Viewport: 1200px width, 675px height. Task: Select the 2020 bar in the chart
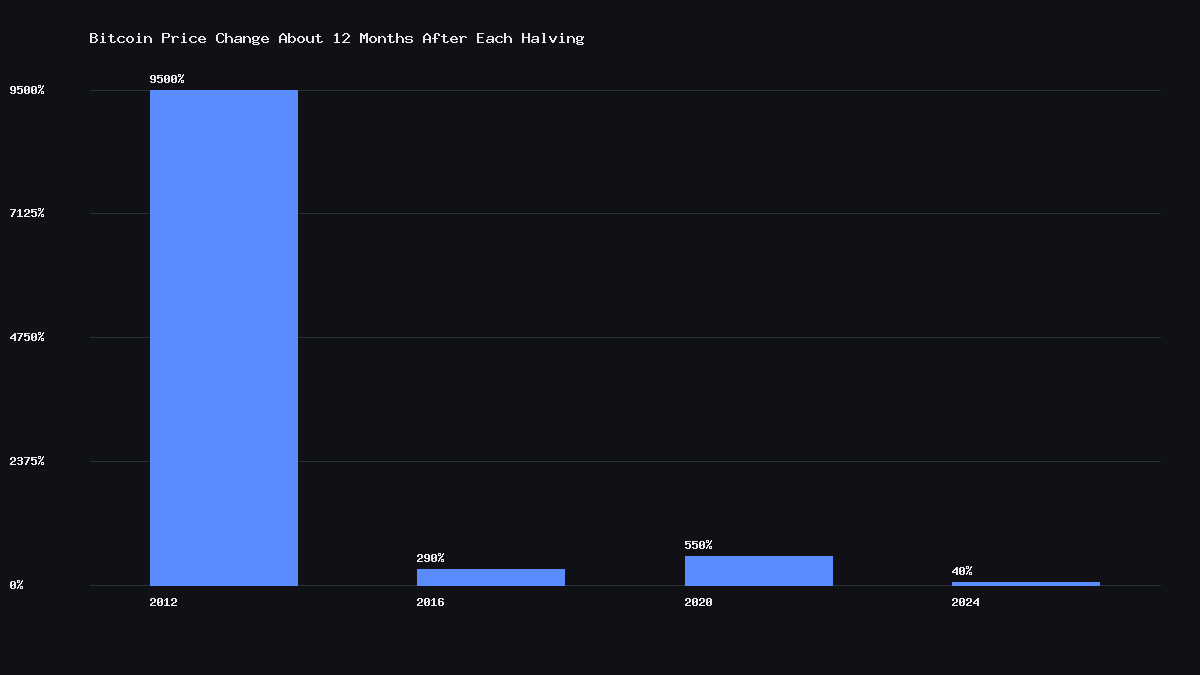(x=759, y=570)
